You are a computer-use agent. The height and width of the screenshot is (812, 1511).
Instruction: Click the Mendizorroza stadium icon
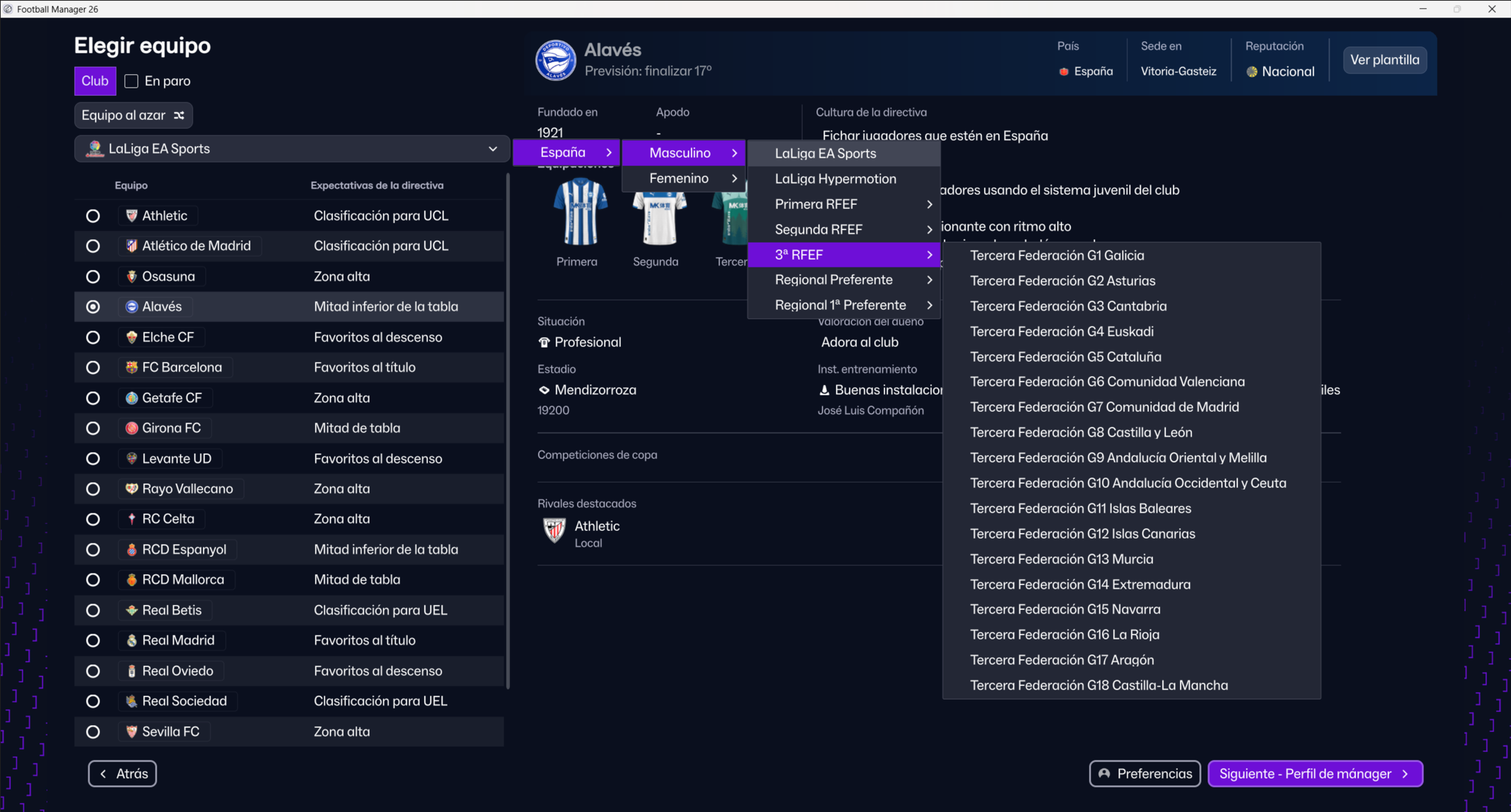[x=544, y=390]
